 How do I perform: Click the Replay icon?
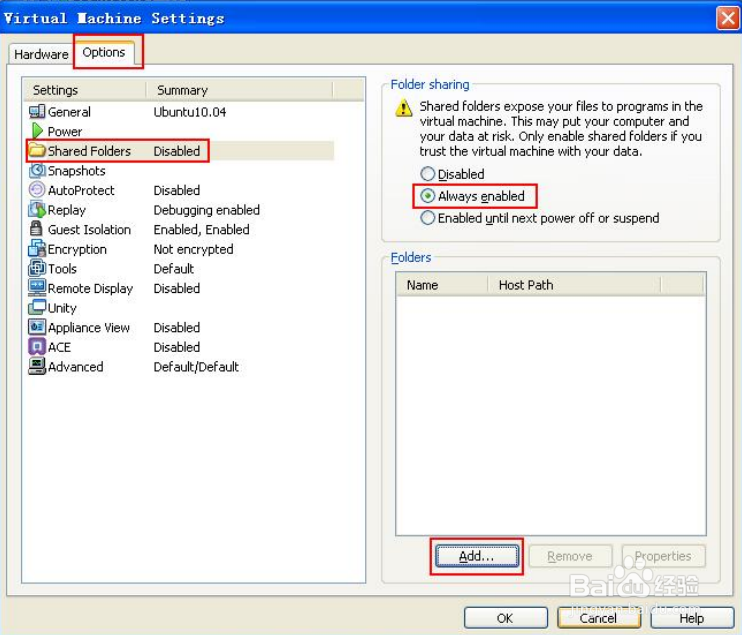click(37, 210)
